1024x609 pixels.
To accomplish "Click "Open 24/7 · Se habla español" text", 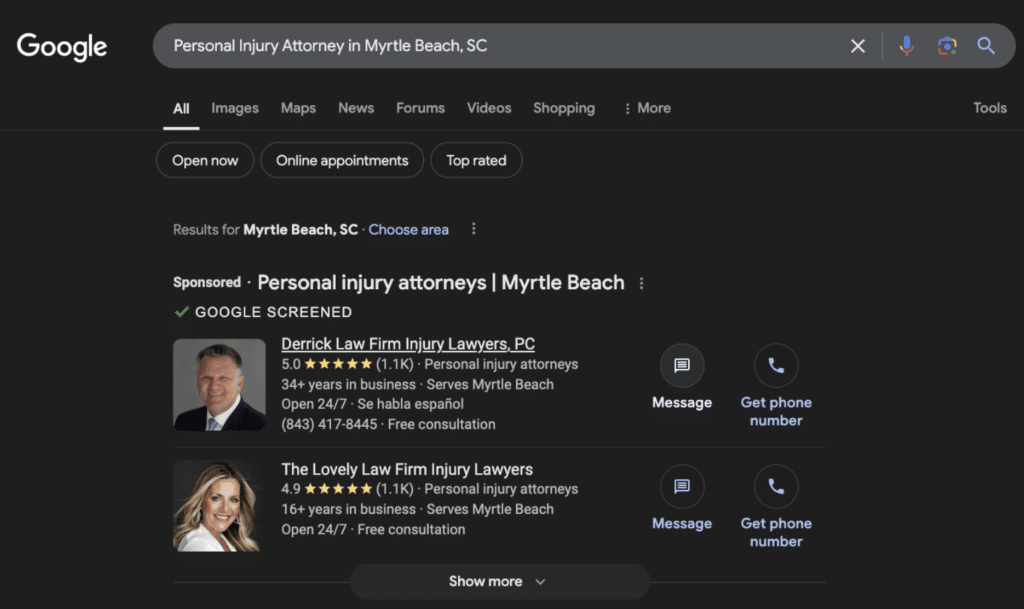I will click(373, 404).
